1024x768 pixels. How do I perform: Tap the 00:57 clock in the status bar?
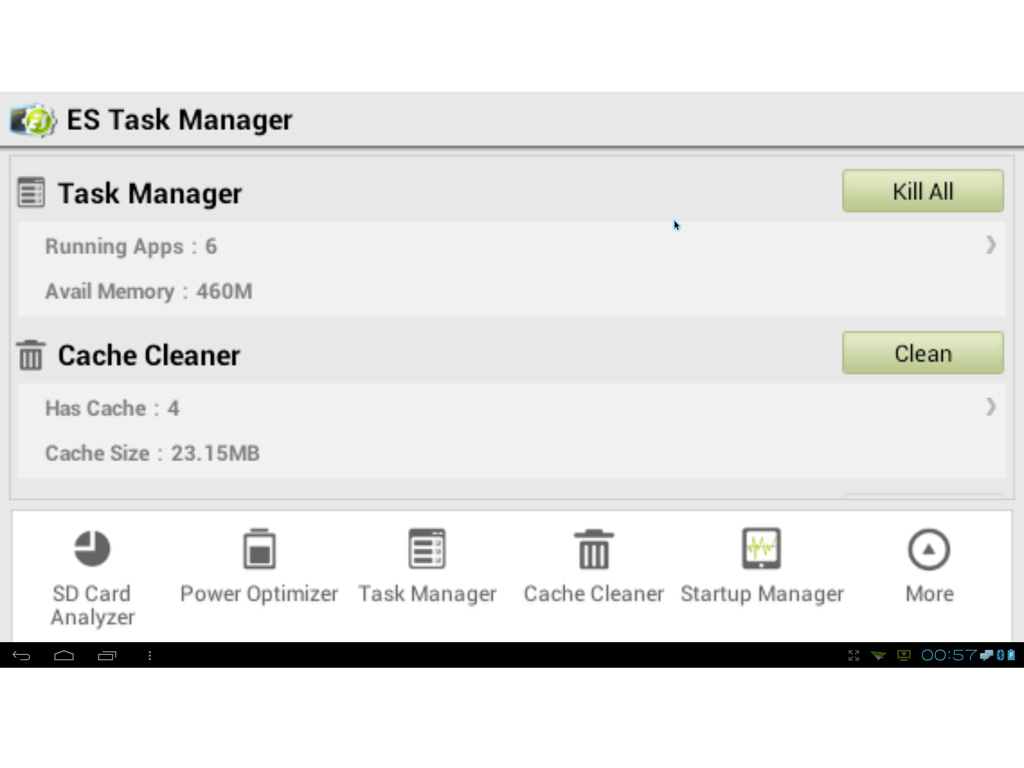click(949, 654)
